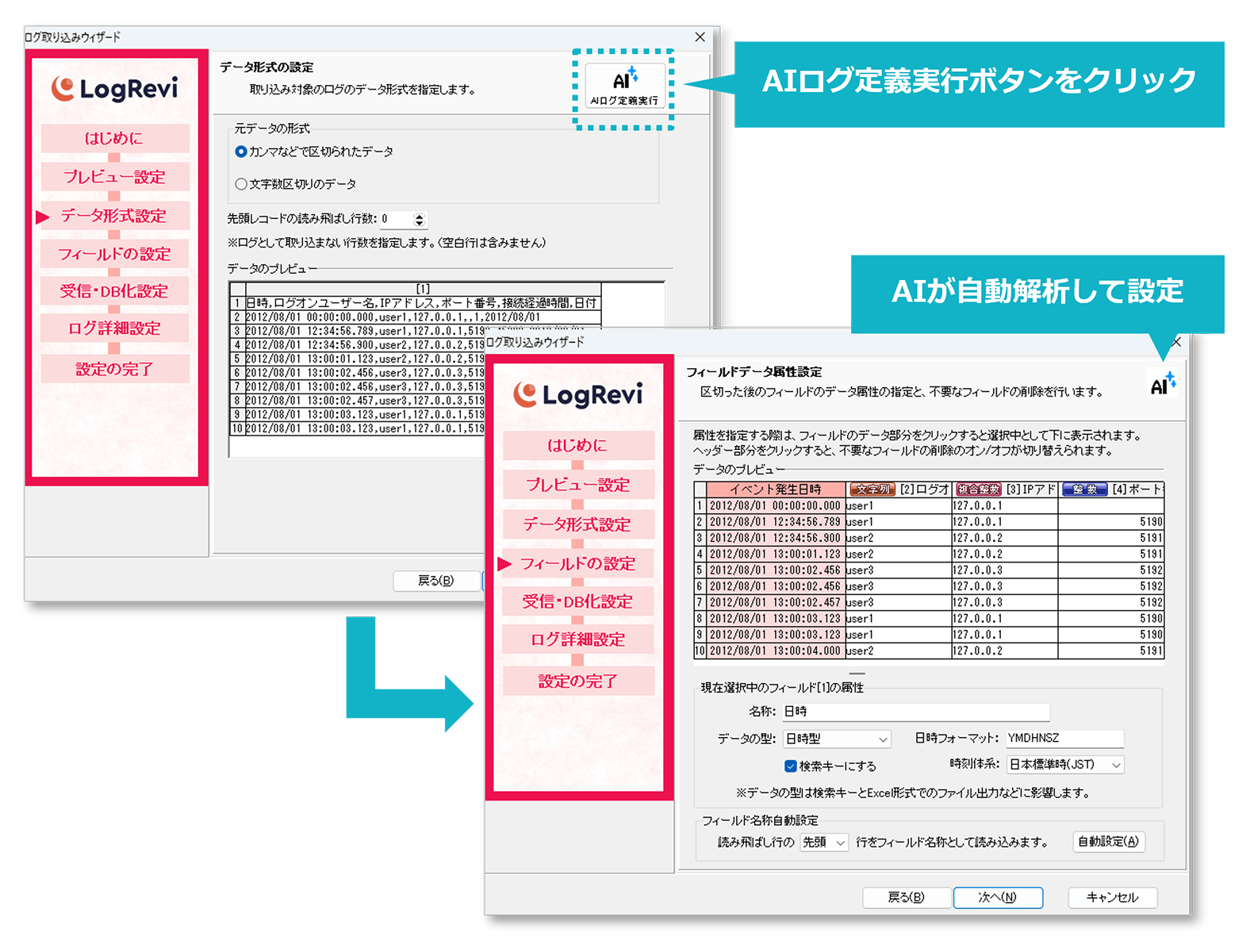Click the 先頭レコードの読み飛ばし行数 spinner
Screen dimensions: 1250x952
(420, 219)
